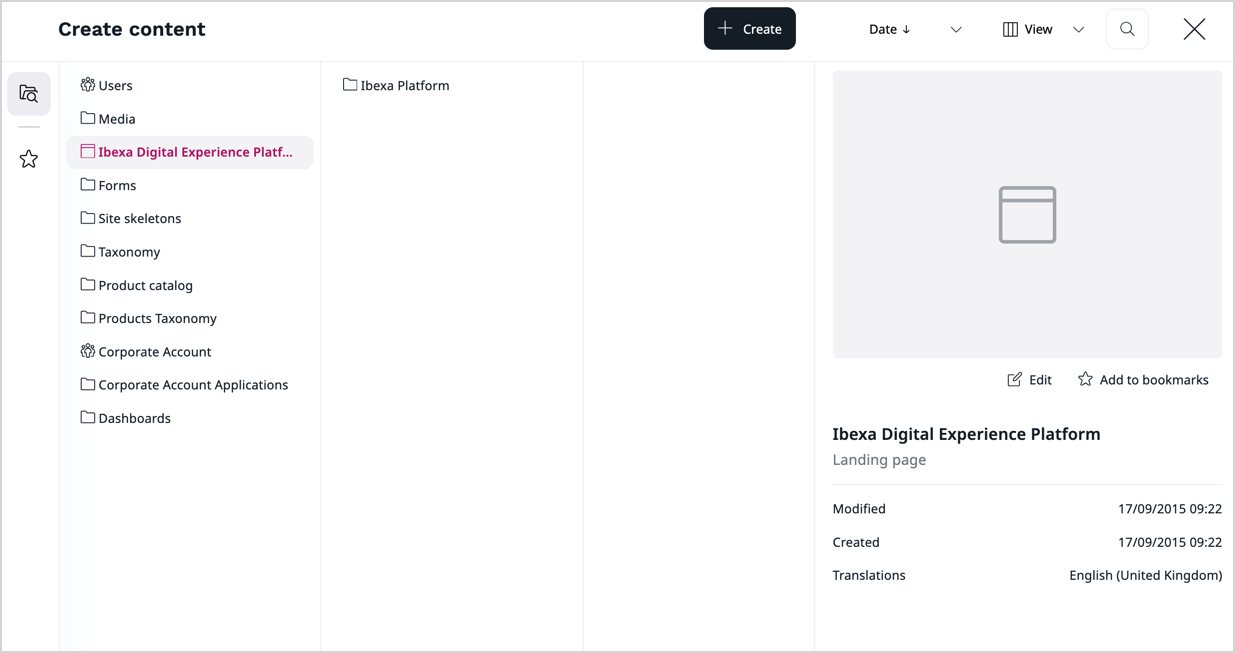Viewport: 1235px width, 653px height.
Task: Open the sort direction chevron next to Date
Action: [955, 29]
